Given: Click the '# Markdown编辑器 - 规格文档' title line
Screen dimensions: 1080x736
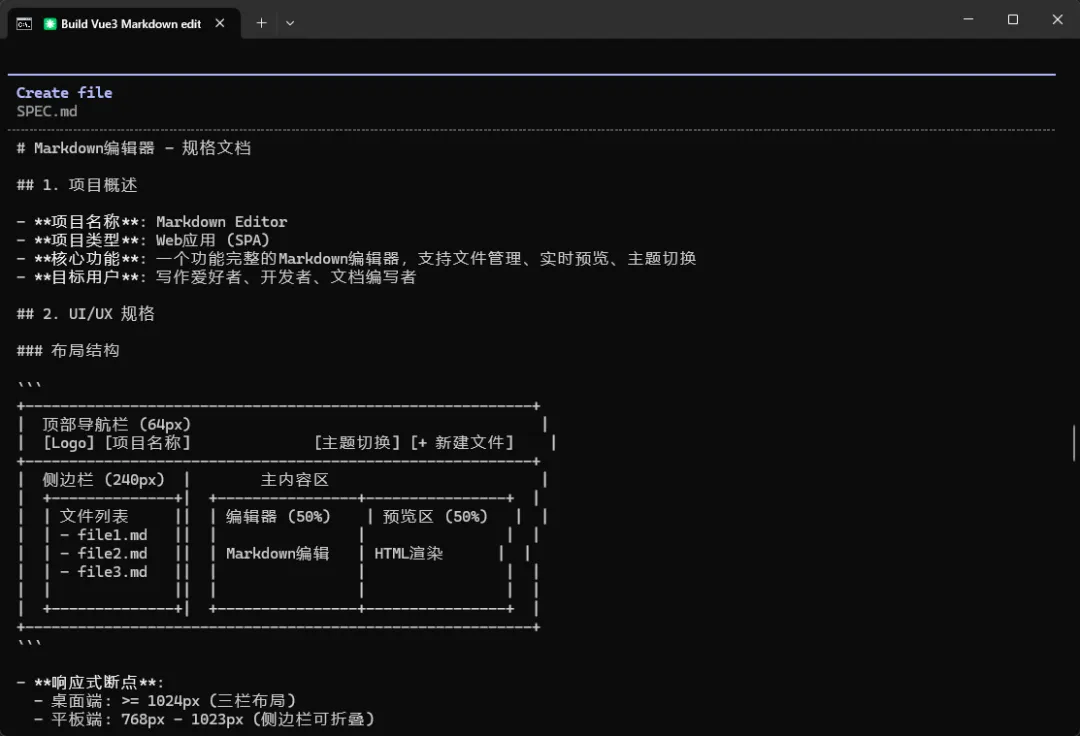Looking at the screenshot, I should [x=134, y=148].
